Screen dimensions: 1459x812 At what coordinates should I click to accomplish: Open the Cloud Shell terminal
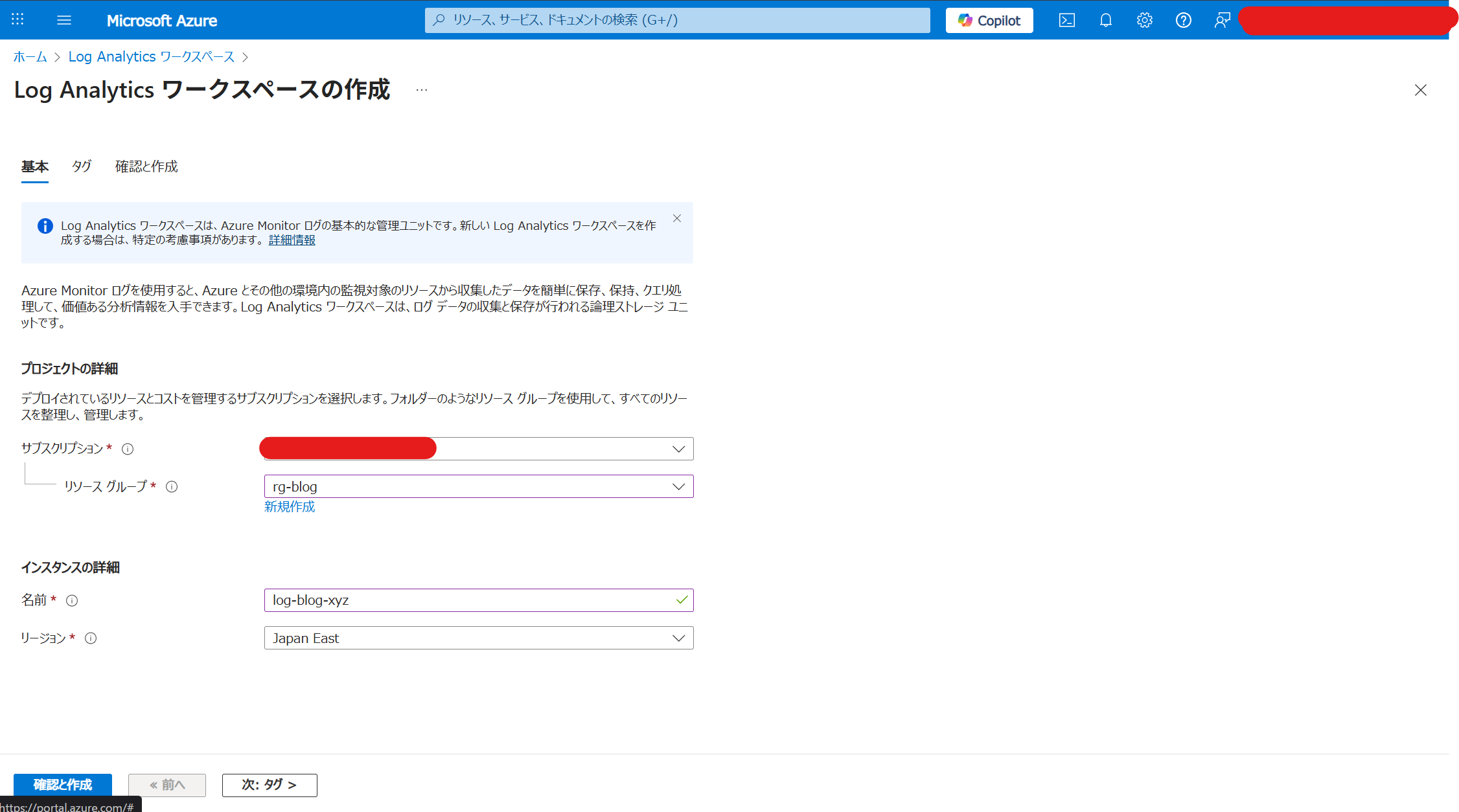(x=1066, y=20)
